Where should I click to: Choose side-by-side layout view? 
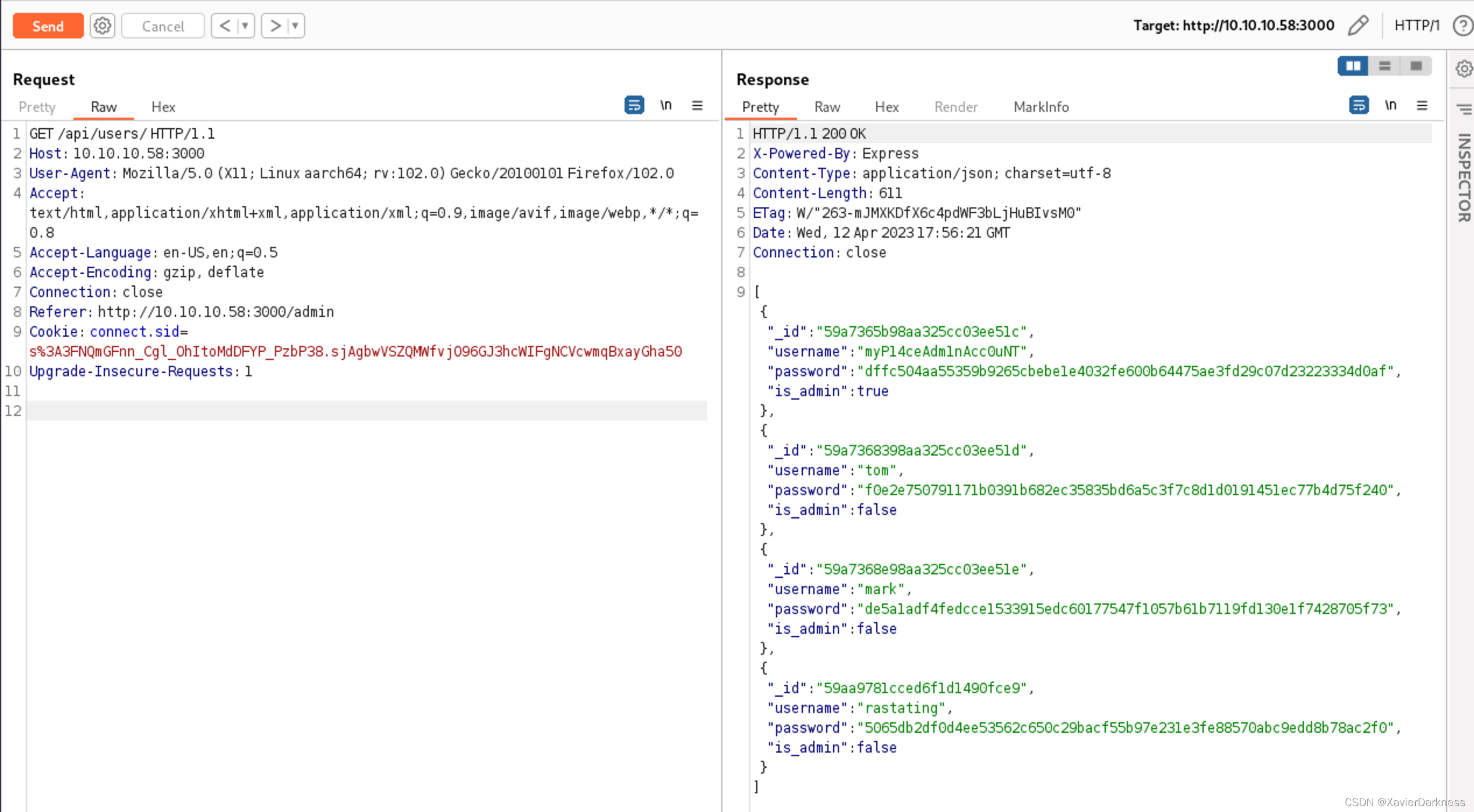pos(1353,66)
